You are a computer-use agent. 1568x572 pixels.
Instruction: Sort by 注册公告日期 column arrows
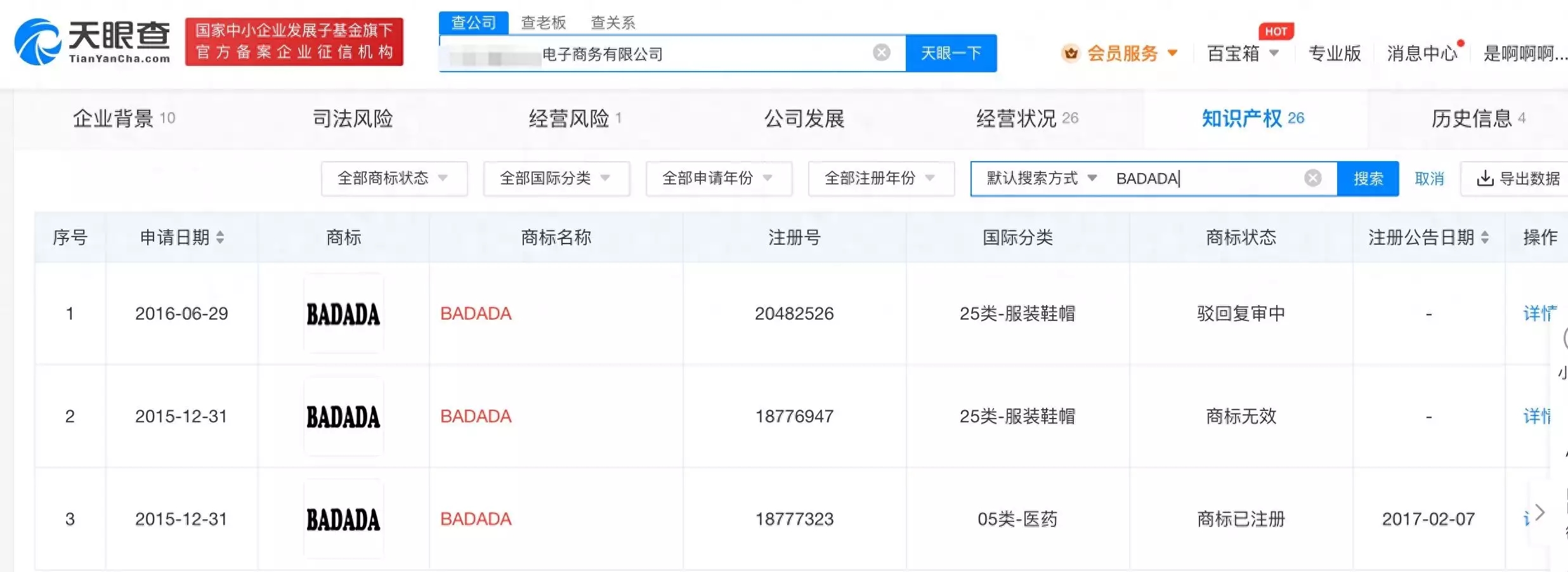pos(1485,237)
